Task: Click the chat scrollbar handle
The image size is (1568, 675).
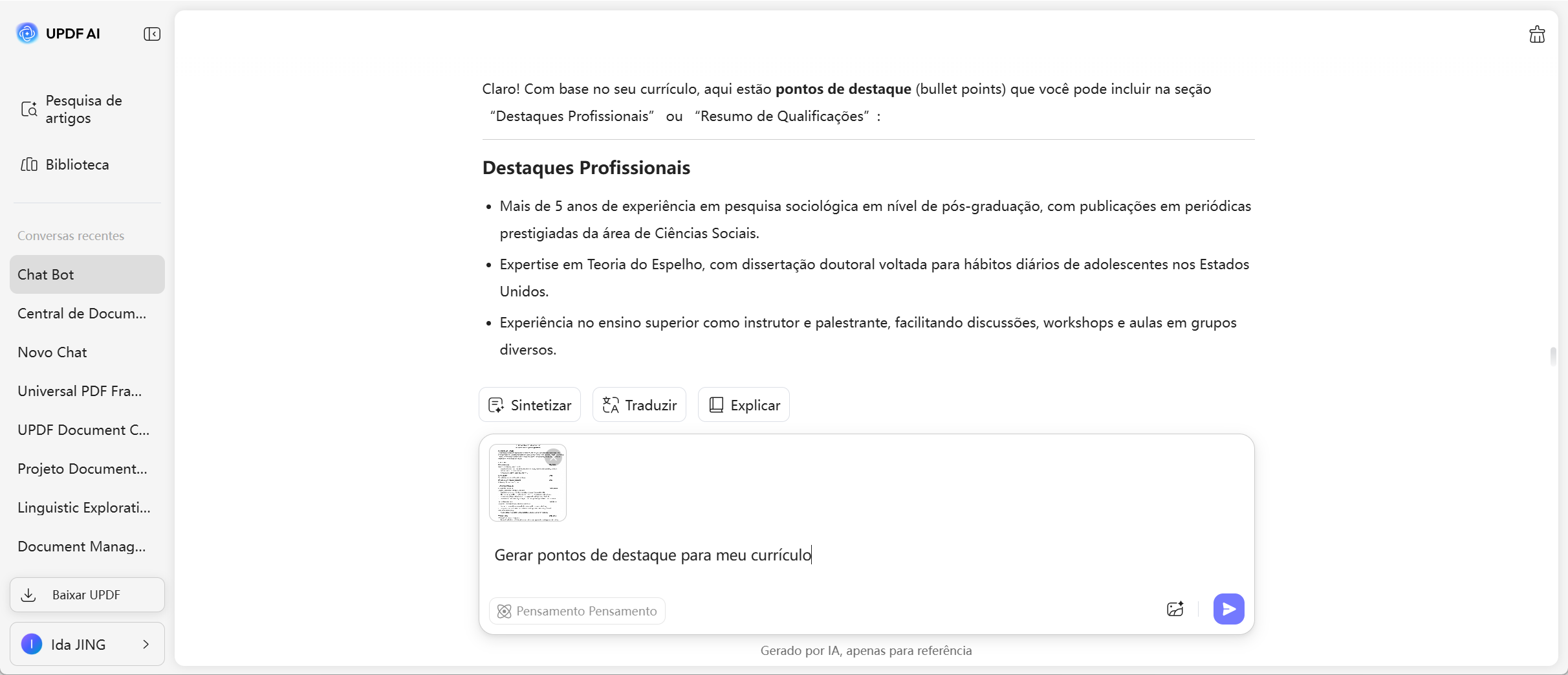Action: [1553, 356]
